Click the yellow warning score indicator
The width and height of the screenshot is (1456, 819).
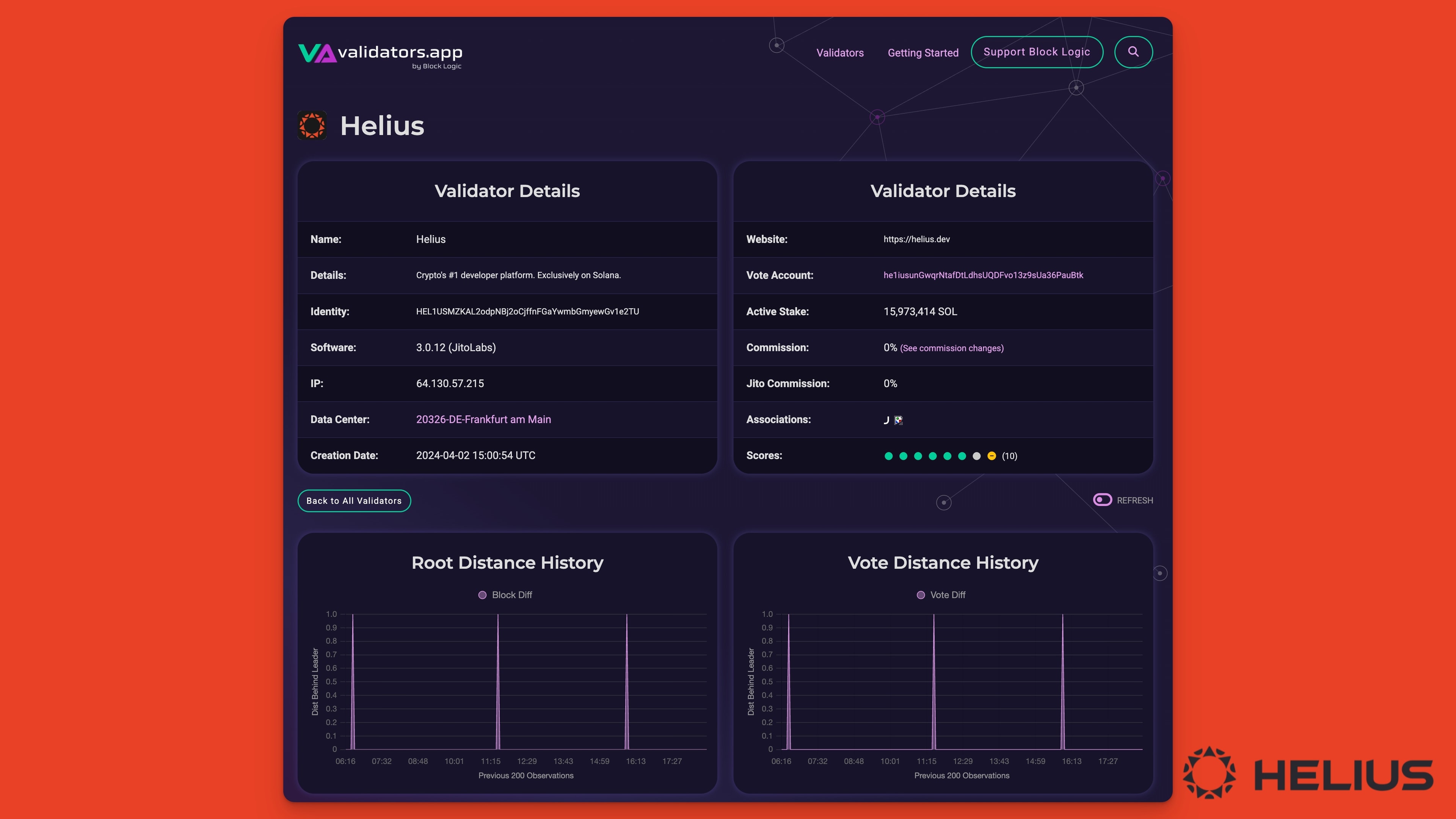[x=992, y=455]
